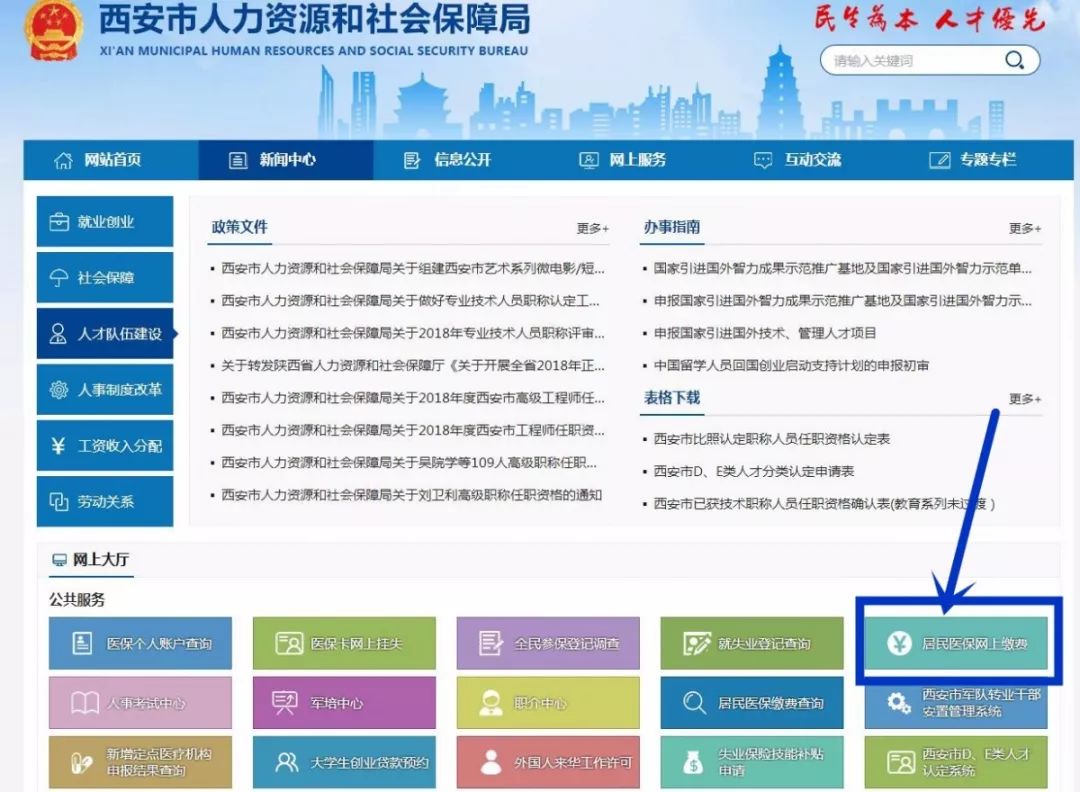
Task: Open the 职介中心 service tile
Action: [548, 702]
